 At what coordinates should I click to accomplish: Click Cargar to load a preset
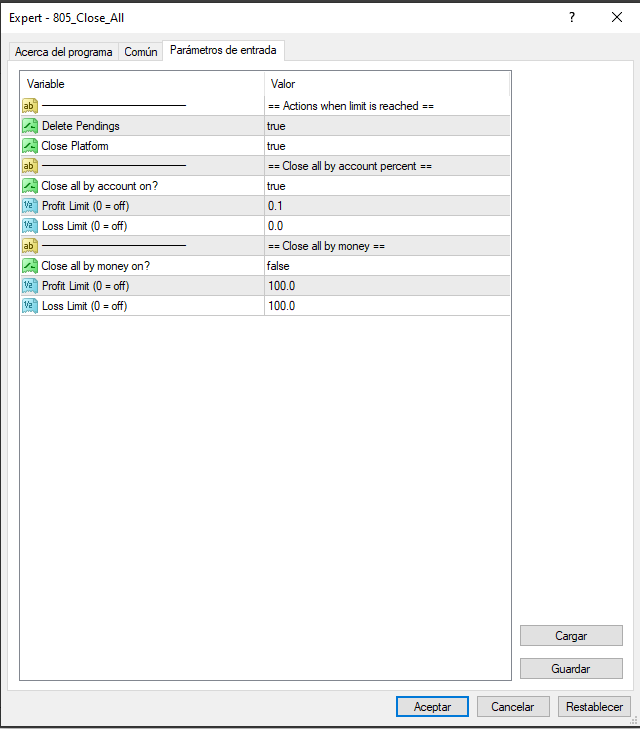571,636
